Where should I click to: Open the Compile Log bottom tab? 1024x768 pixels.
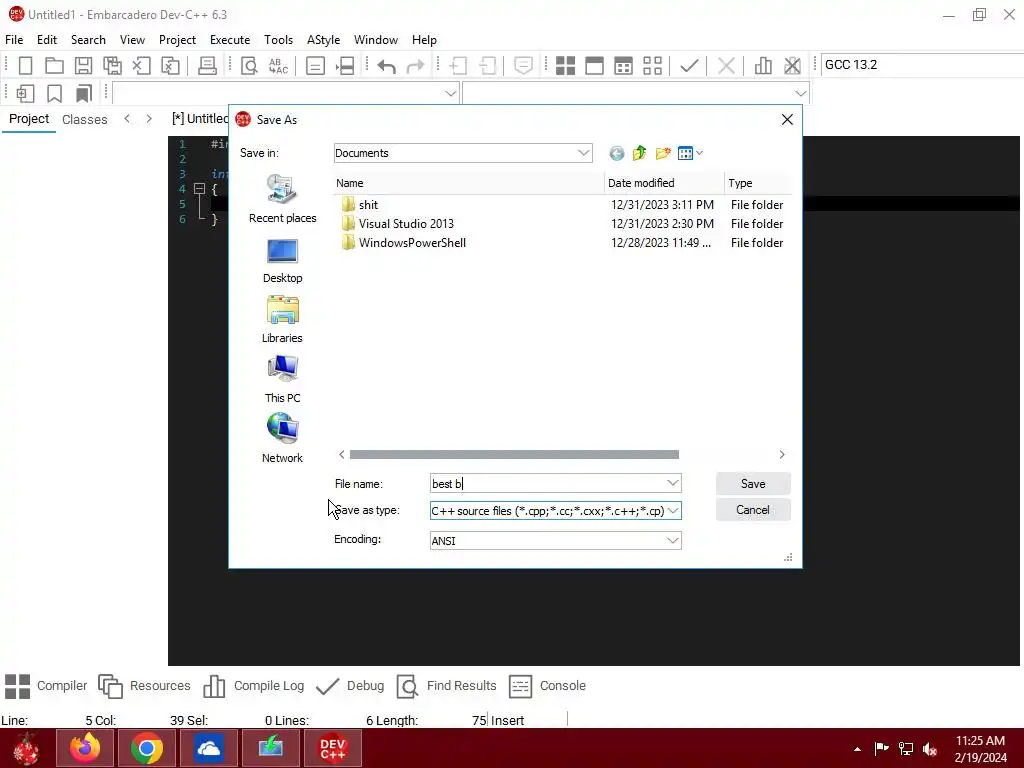pos(253,686)
